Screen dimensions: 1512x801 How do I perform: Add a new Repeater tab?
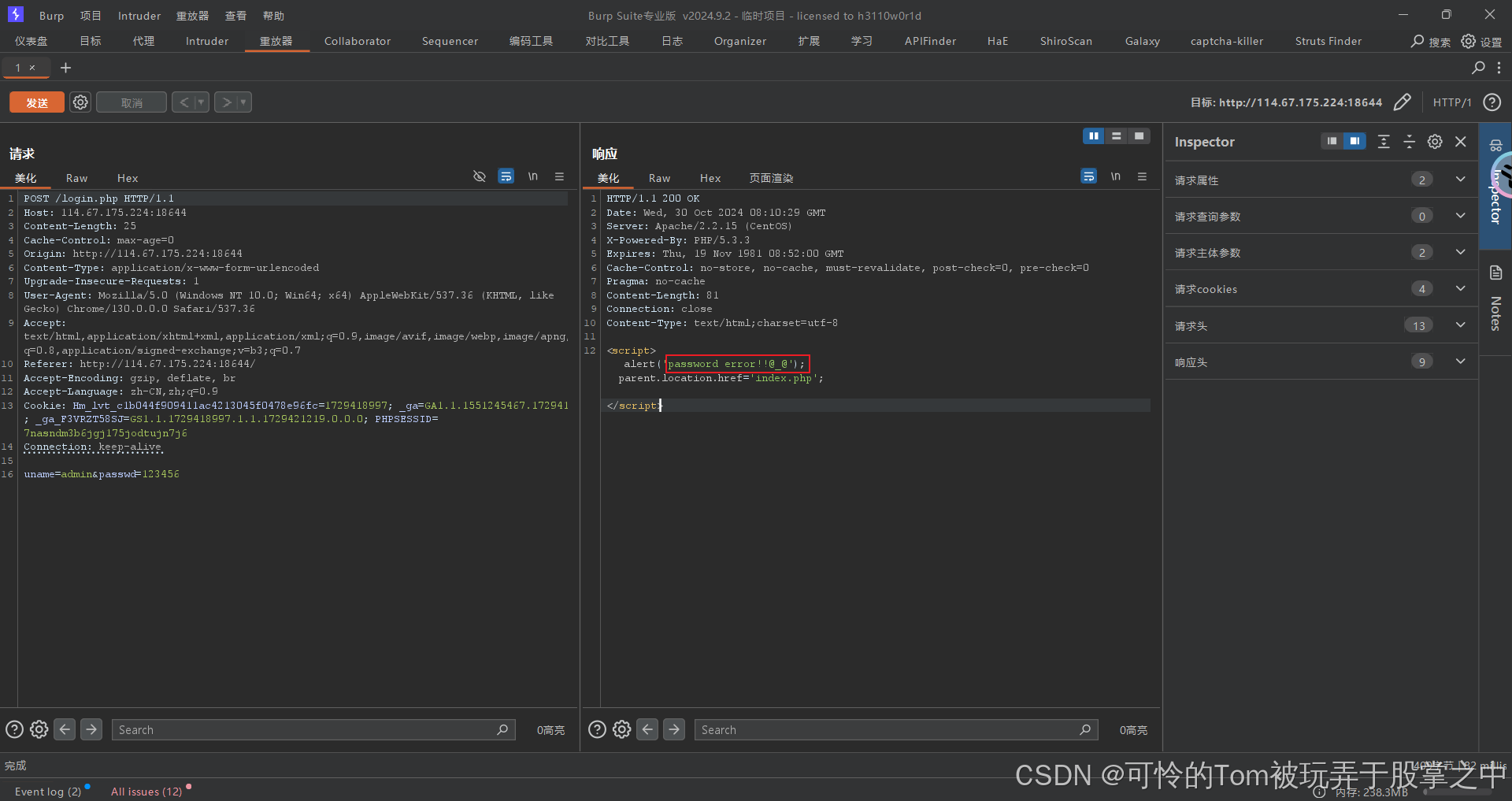66,68
